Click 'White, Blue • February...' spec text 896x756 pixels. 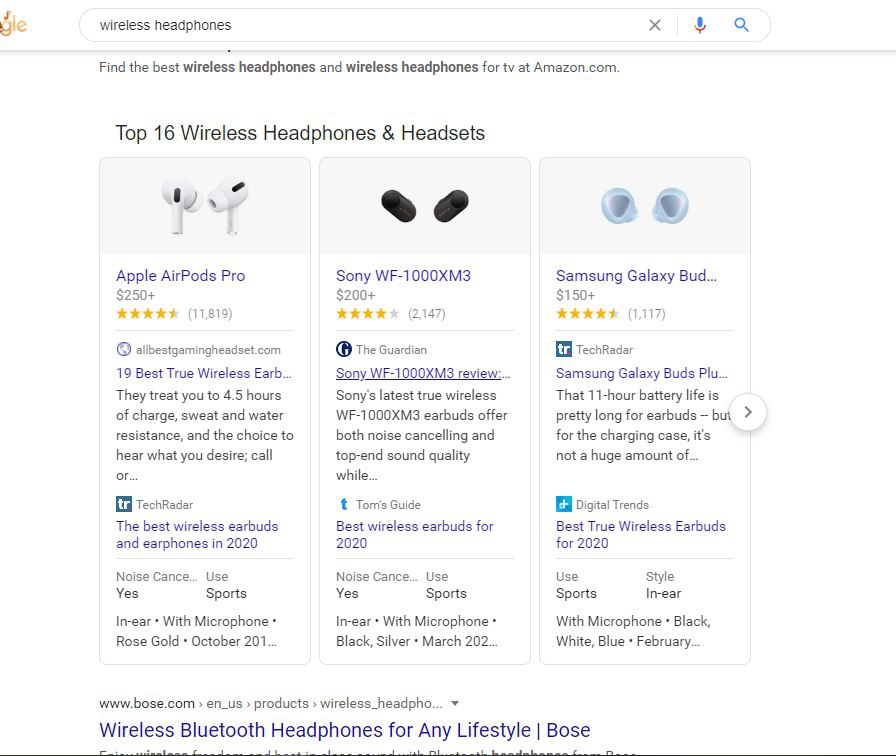[x=627, y=641]
